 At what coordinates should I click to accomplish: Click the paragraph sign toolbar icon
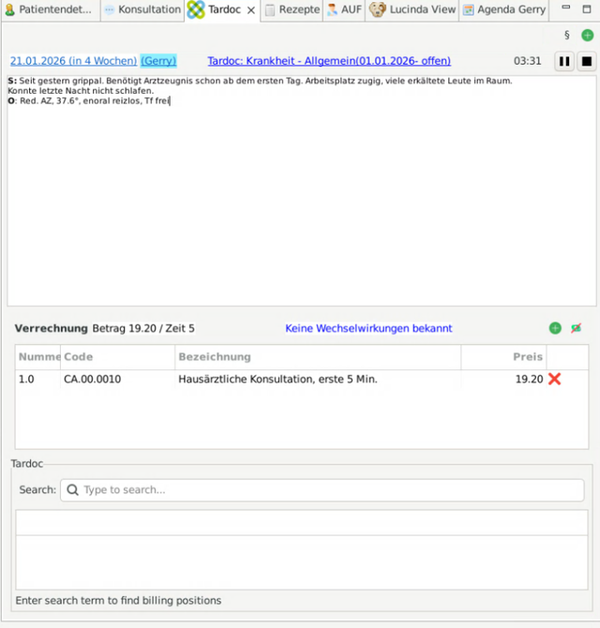pos(567,35)
